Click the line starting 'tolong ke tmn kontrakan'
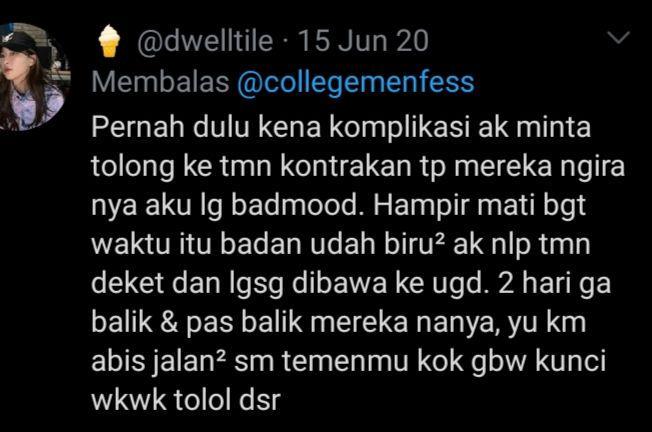Image resolution: width=652 pixels, height=432 pixels. pos(358,167)
